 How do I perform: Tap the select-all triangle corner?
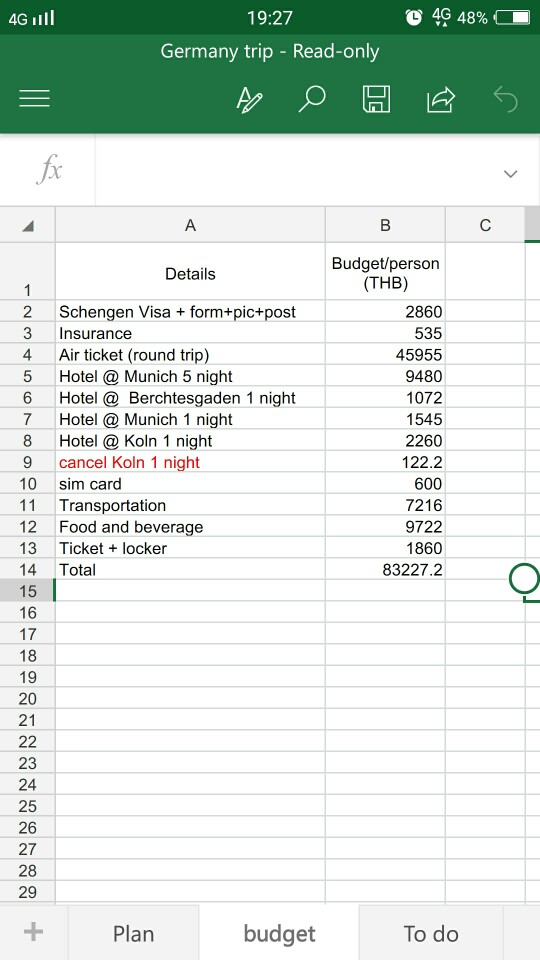(x=28, y=226)
